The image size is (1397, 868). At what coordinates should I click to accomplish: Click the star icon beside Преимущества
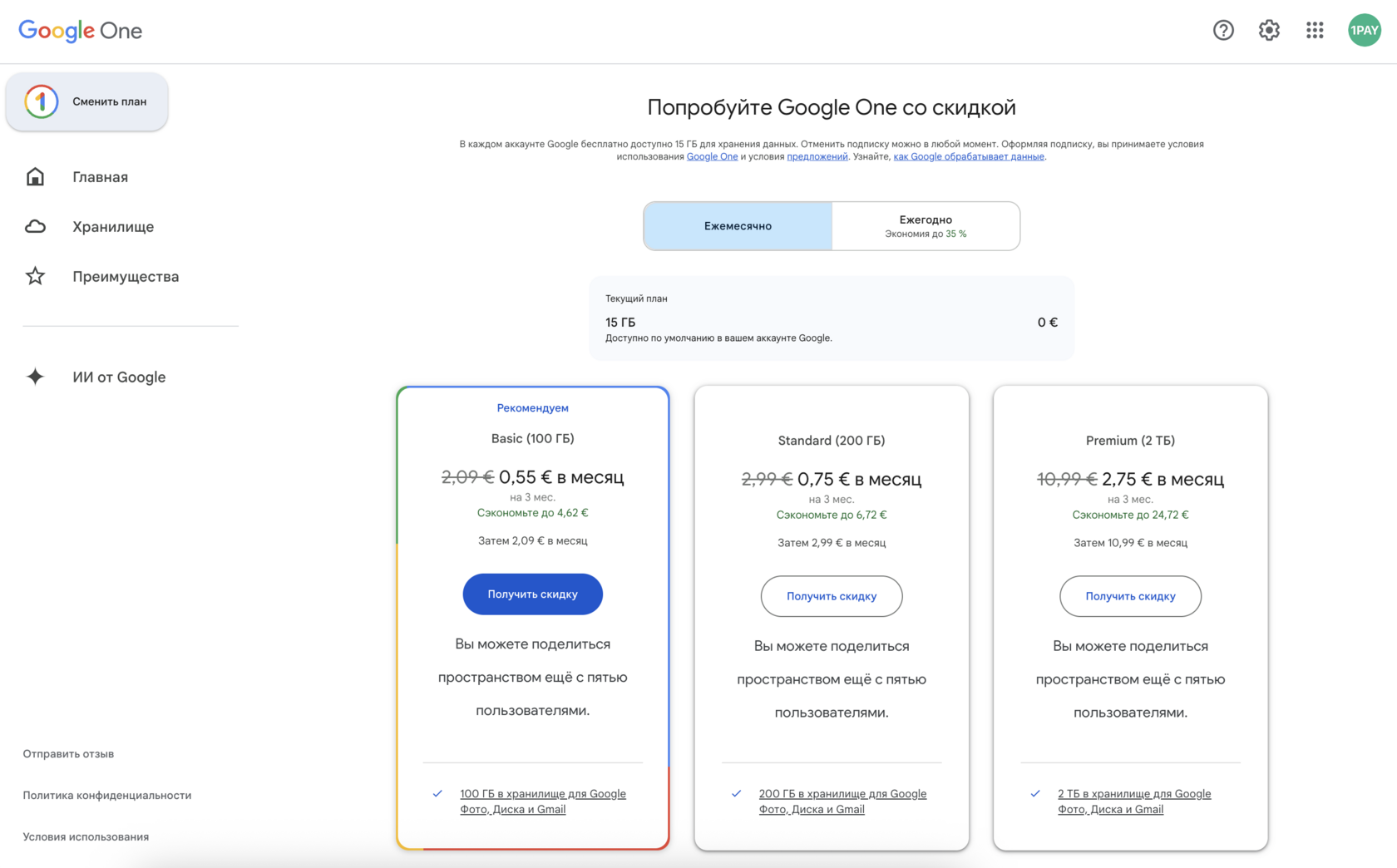[35, 276]
